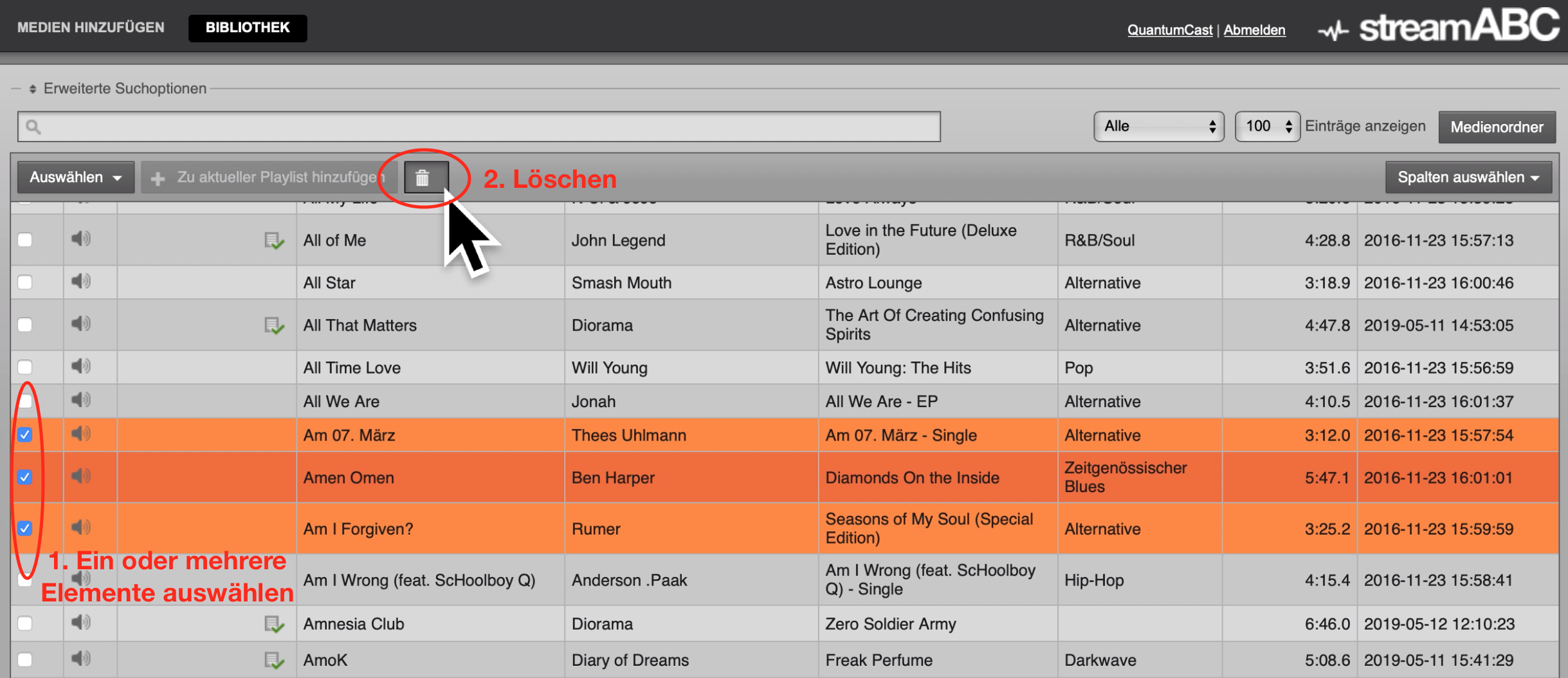
Task: Expand Erweiterte Suchoptionen section
Action: coord(118,89)
